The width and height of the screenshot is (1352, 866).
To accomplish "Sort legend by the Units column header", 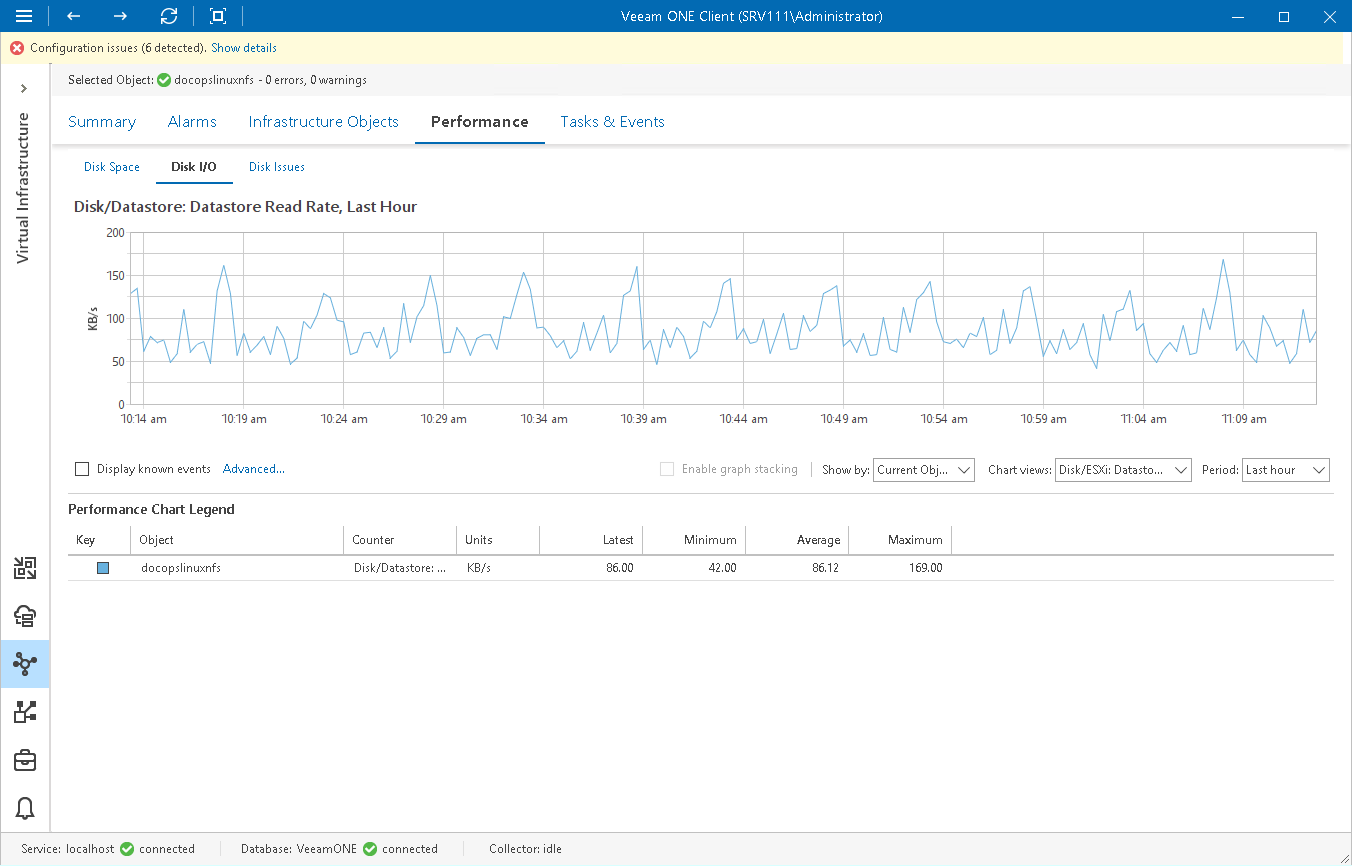I will click(x=498, y=540).
